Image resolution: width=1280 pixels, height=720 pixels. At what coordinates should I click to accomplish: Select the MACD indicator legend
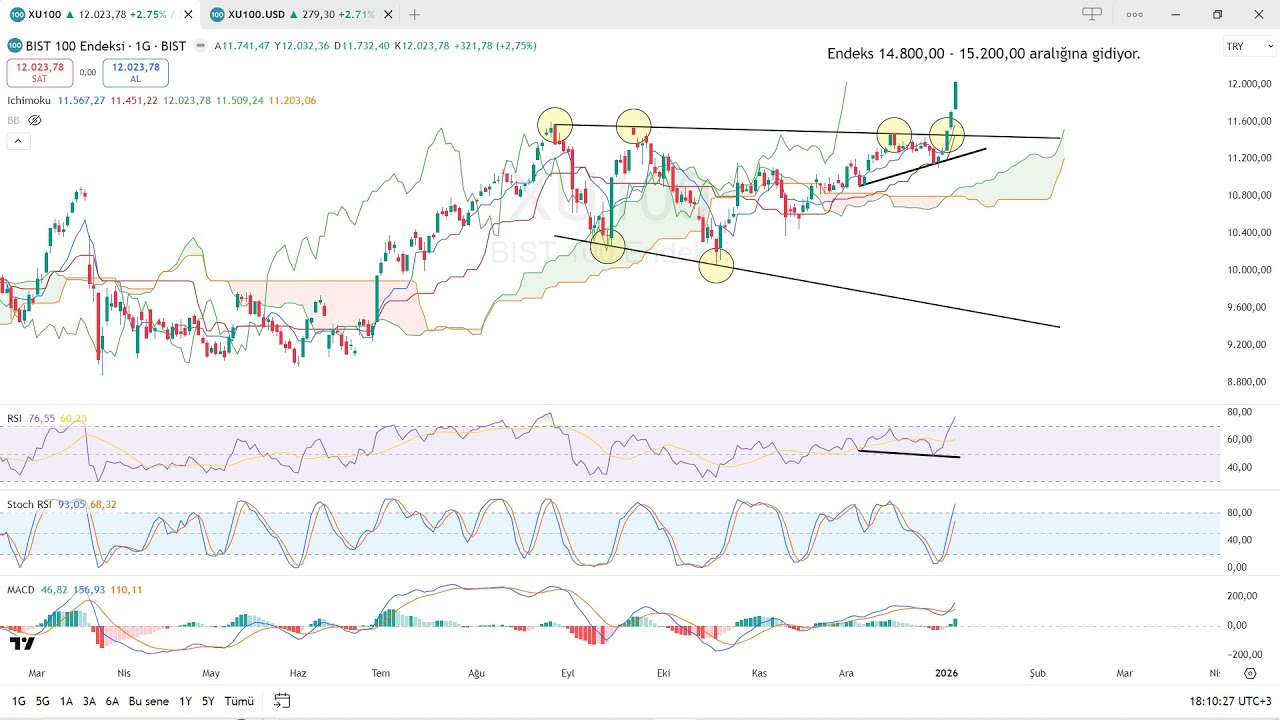(x=21, y=590)
